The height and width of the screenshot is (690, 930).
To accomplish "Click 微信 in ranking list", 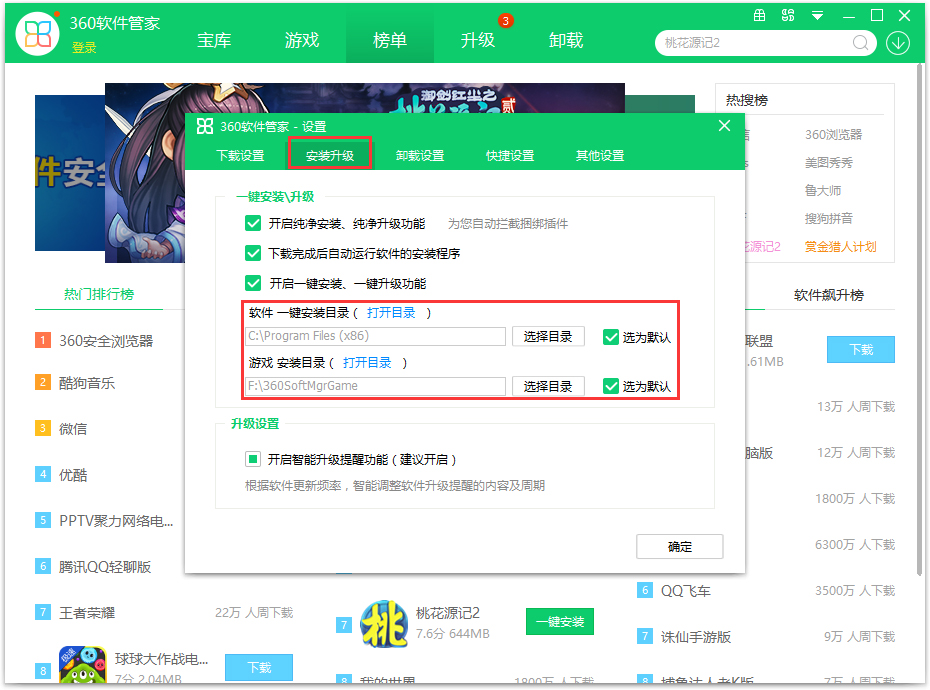I will (73, 428).
